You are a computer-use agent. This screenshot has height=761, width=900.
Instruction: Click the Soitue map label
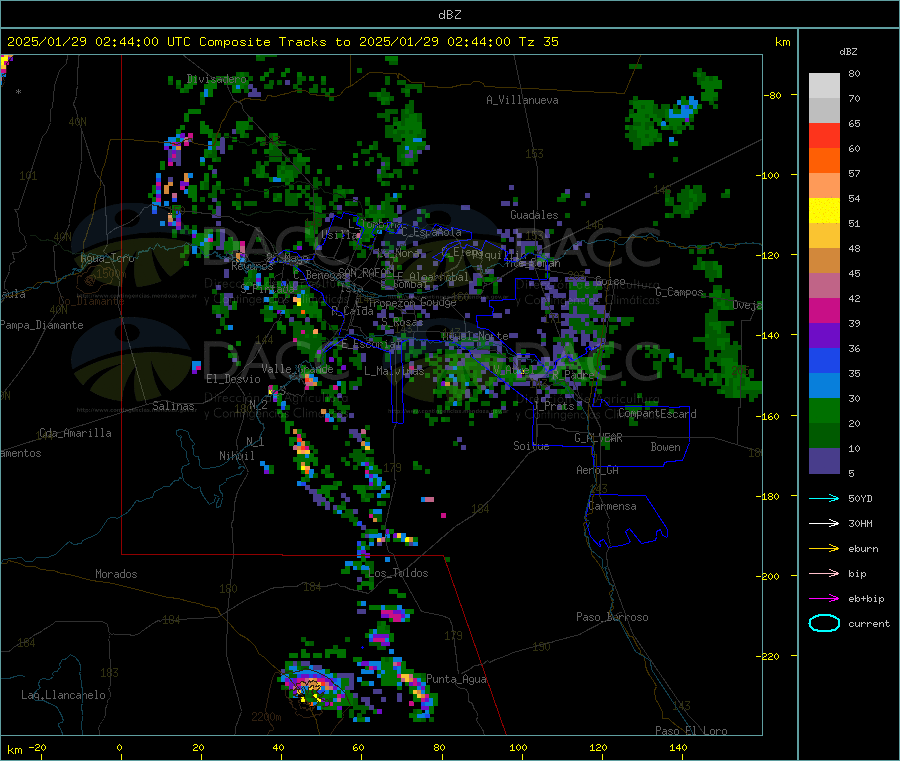click(531, 446)
